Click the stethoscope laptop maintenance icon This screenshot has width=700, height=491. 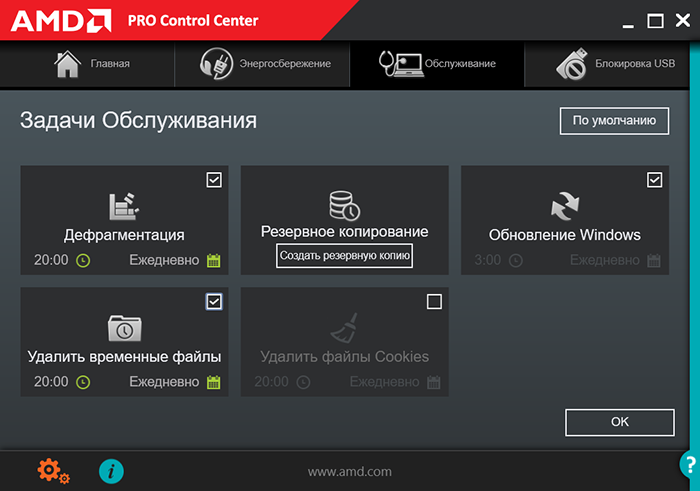coord(400,64)
